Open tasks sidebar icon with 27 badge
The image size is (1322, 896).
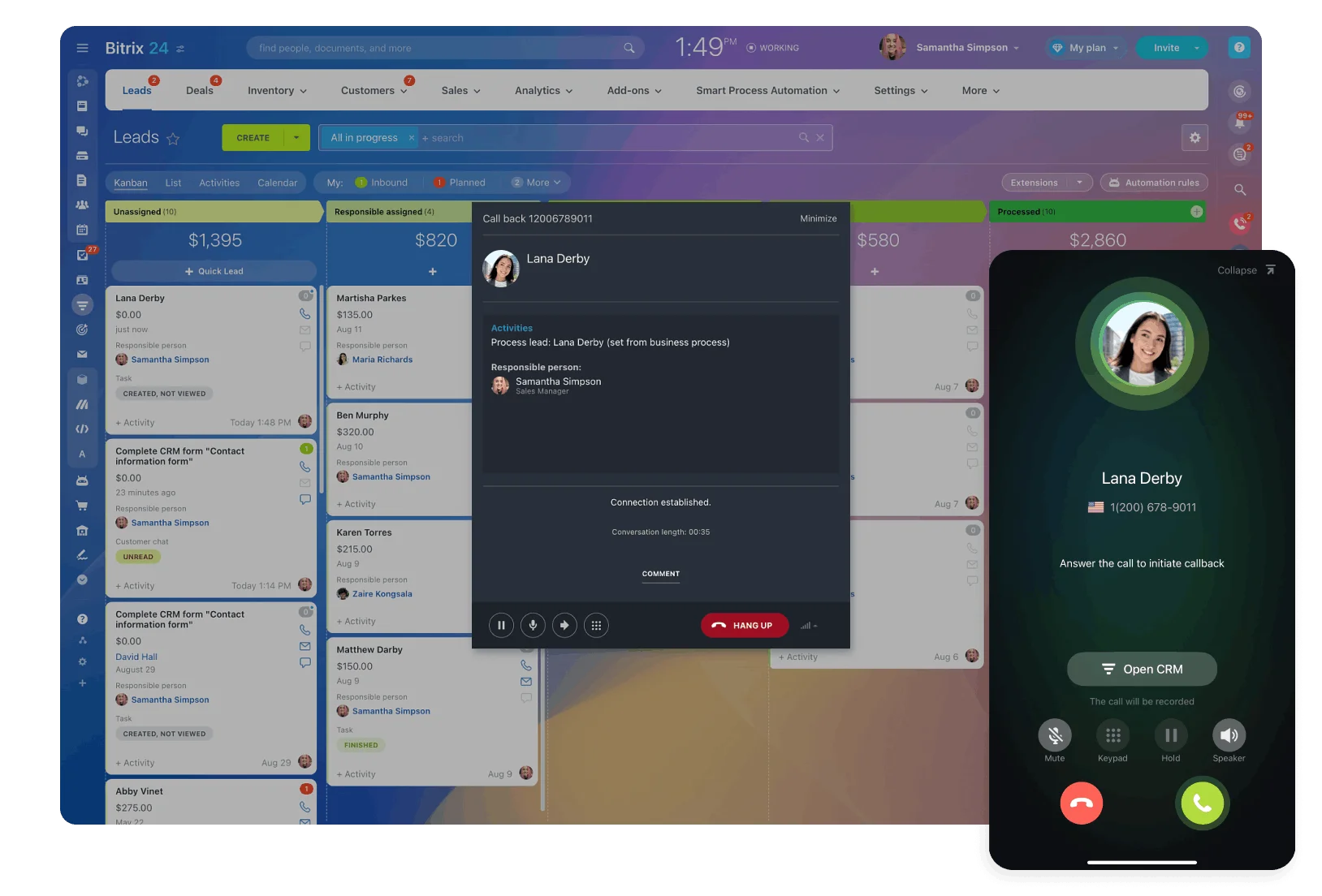point(82,255)
